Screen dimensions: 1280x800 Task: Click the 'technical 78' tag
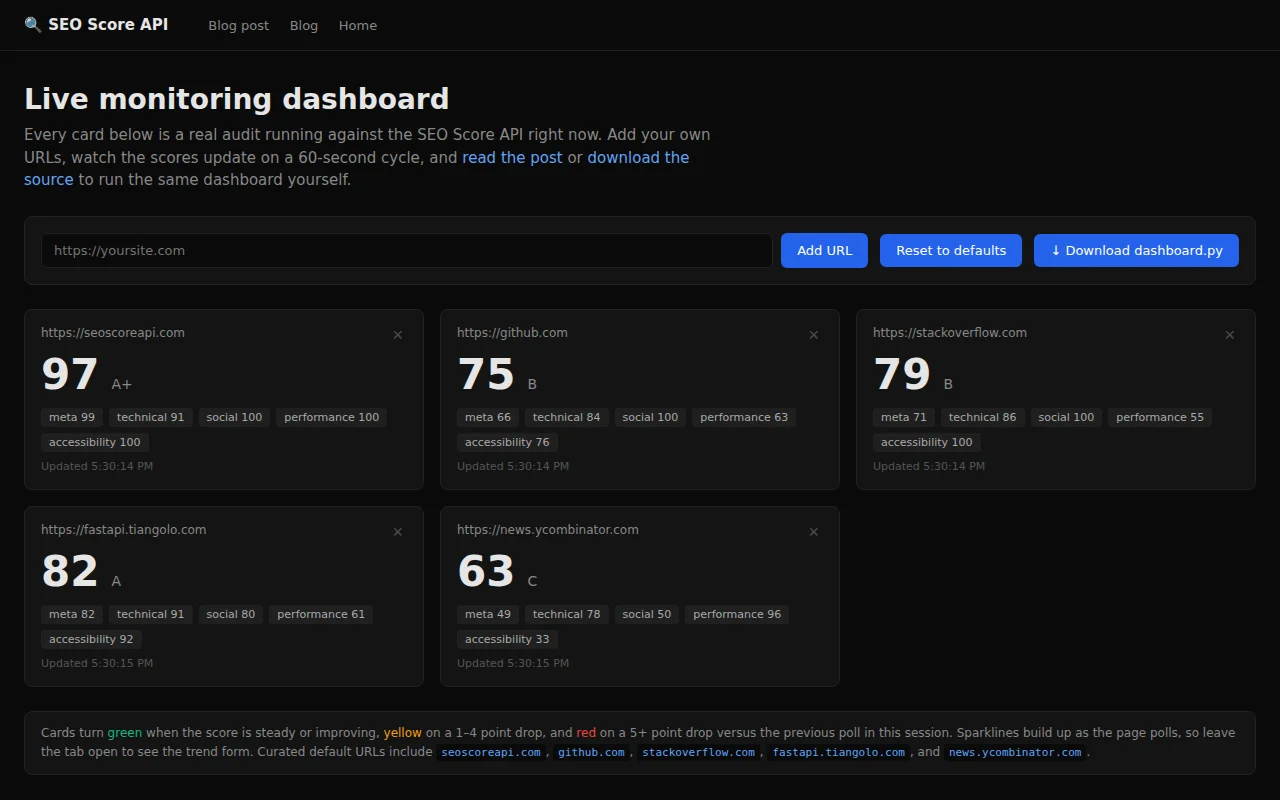(567, 614)
